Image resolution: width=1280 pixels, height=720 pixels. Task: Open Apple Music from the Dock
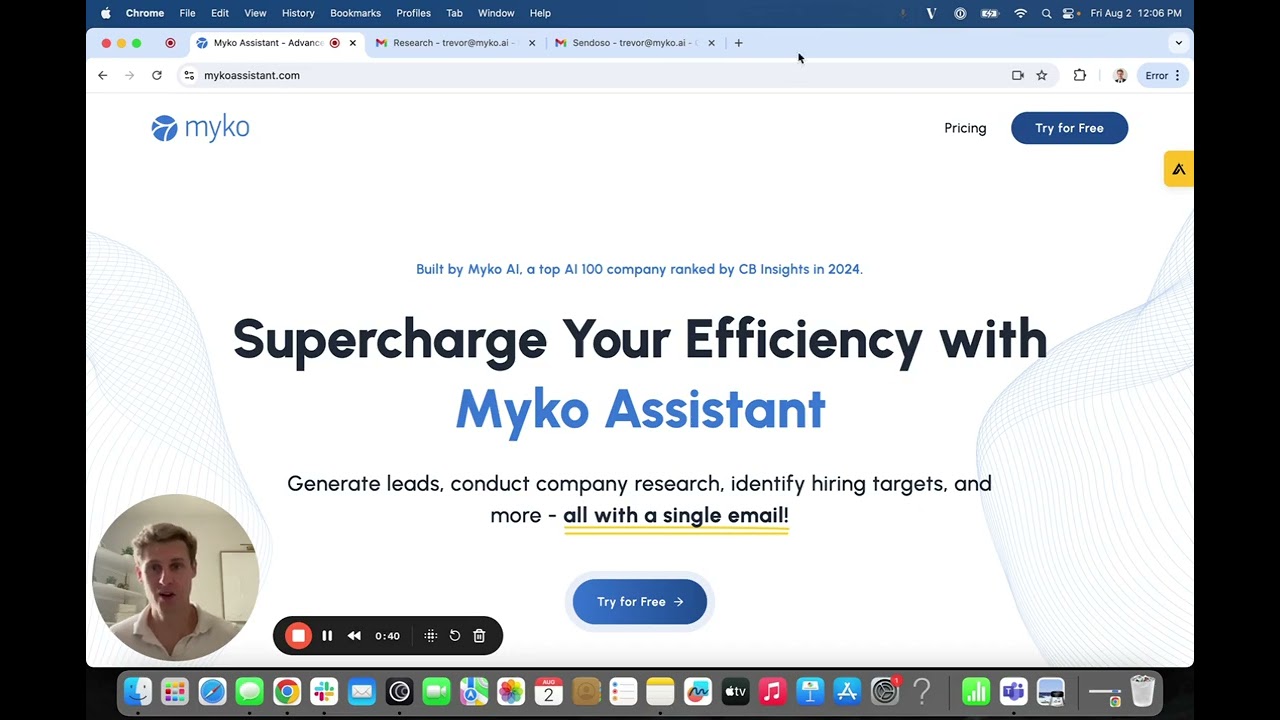coord(772,692)
